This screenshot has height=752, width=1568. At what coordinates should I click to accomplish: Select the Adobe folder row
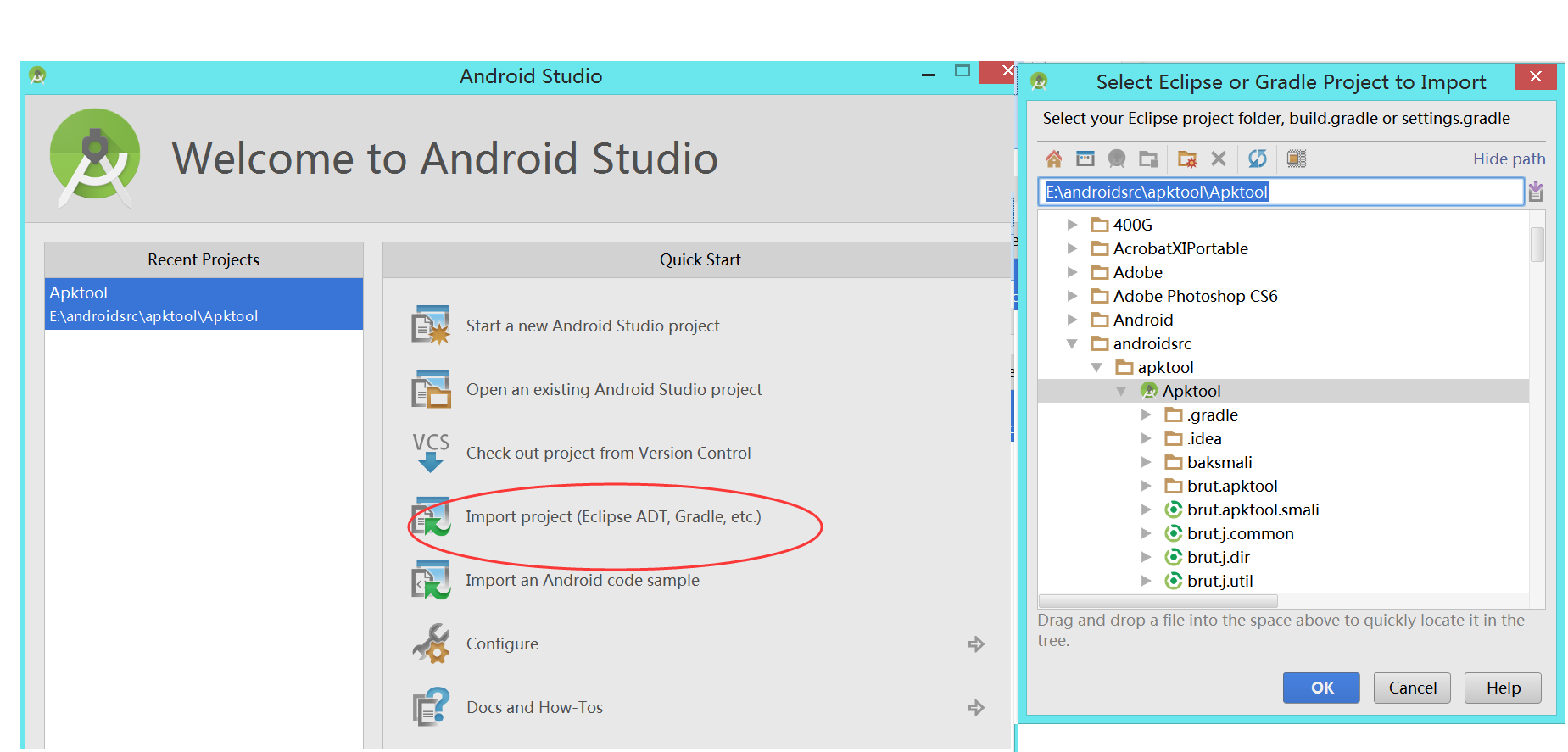click(1283, 272)
